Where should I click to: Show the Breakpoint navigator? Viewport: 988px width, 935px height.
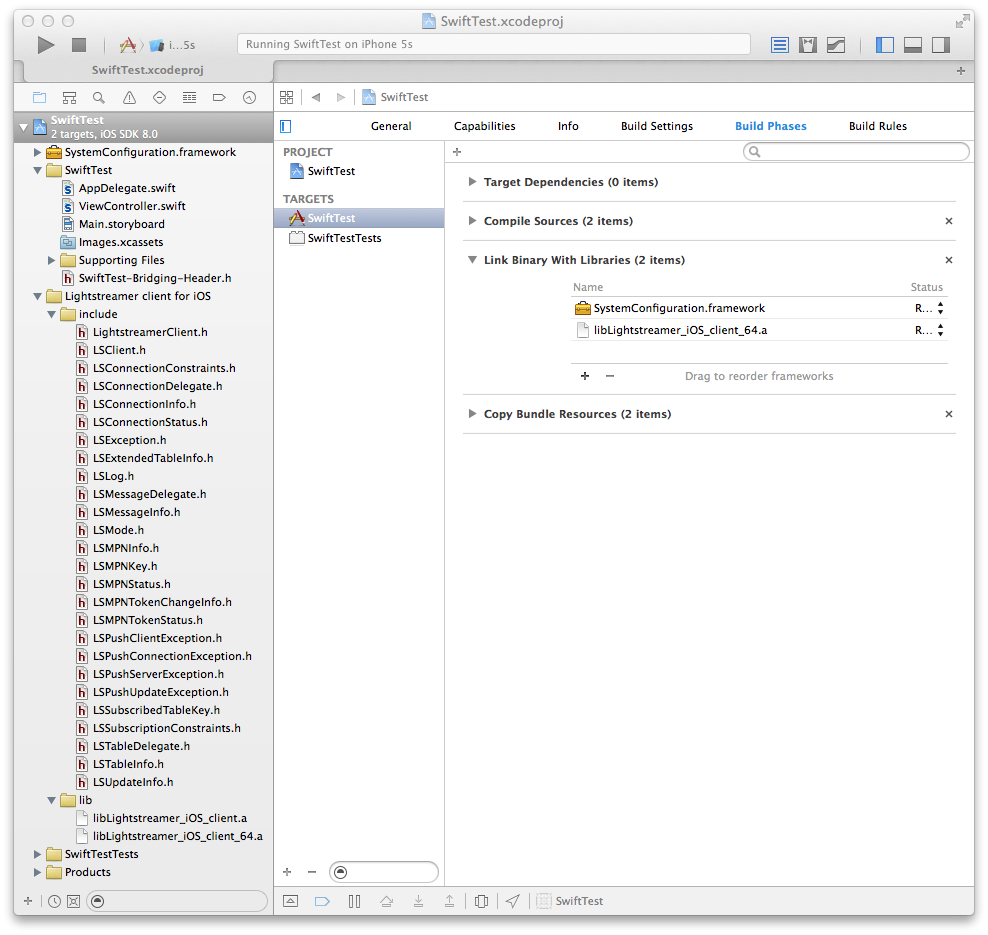[219, 98]
